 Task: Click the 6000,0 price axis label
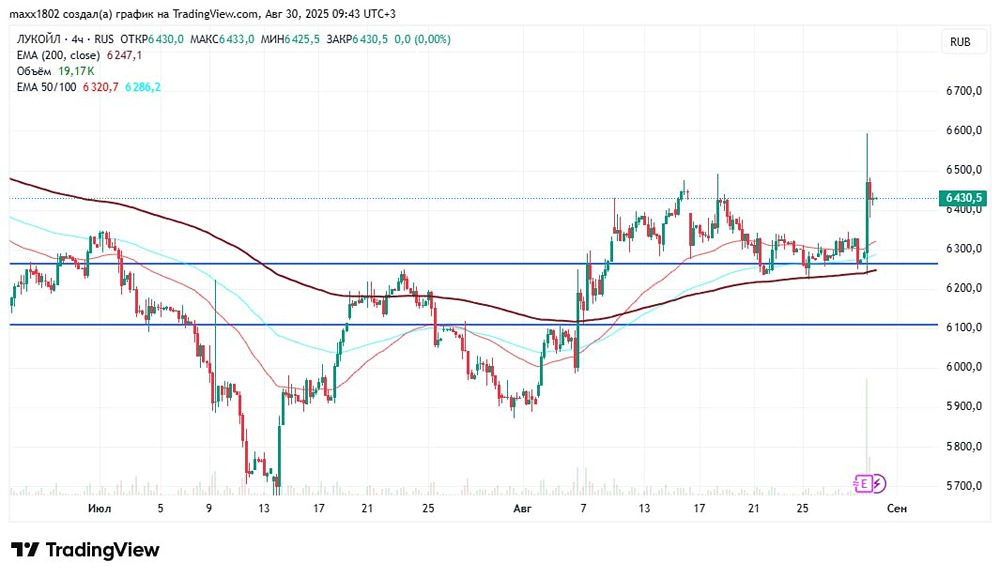(964, 367)
